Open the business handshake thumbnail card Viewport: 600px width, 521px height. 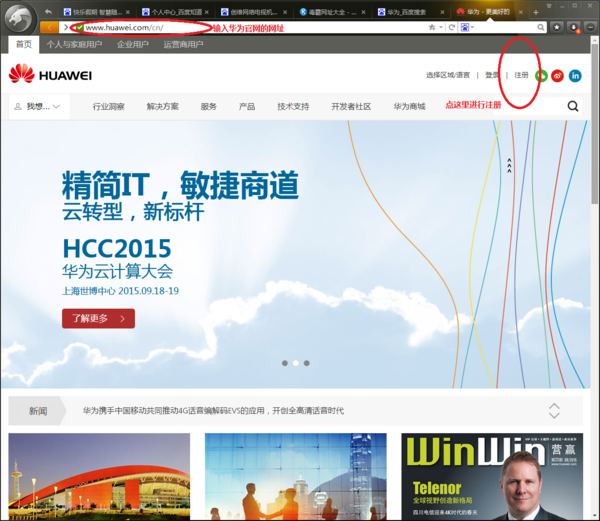click(x=296, y=476)
